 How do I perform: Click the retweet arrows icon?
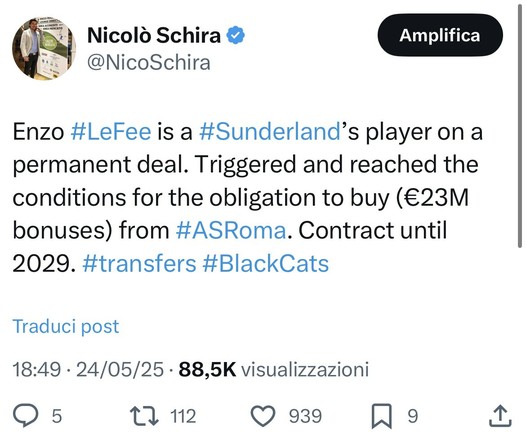(144, 416)
